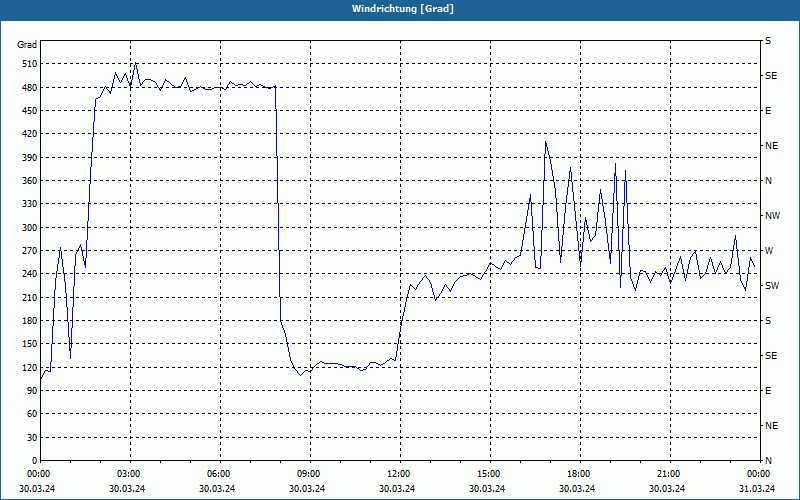Click the NW compass label

click(x=772, y=216)
